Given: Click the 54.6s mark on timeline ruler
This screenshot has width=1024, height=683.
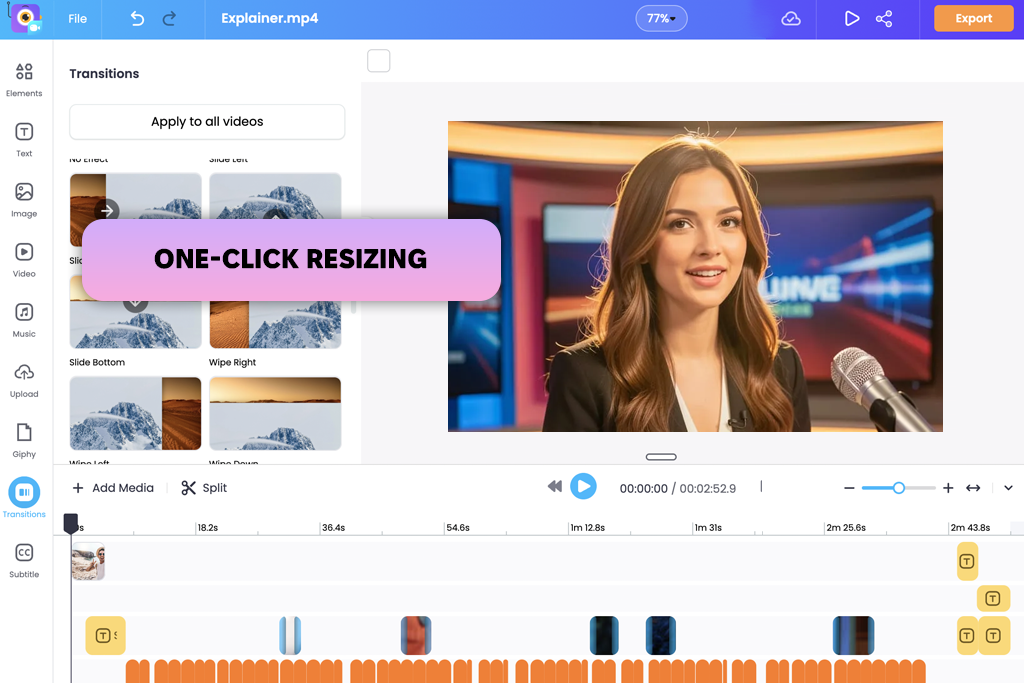Looking at the screenshot, I should pos(458,528).
